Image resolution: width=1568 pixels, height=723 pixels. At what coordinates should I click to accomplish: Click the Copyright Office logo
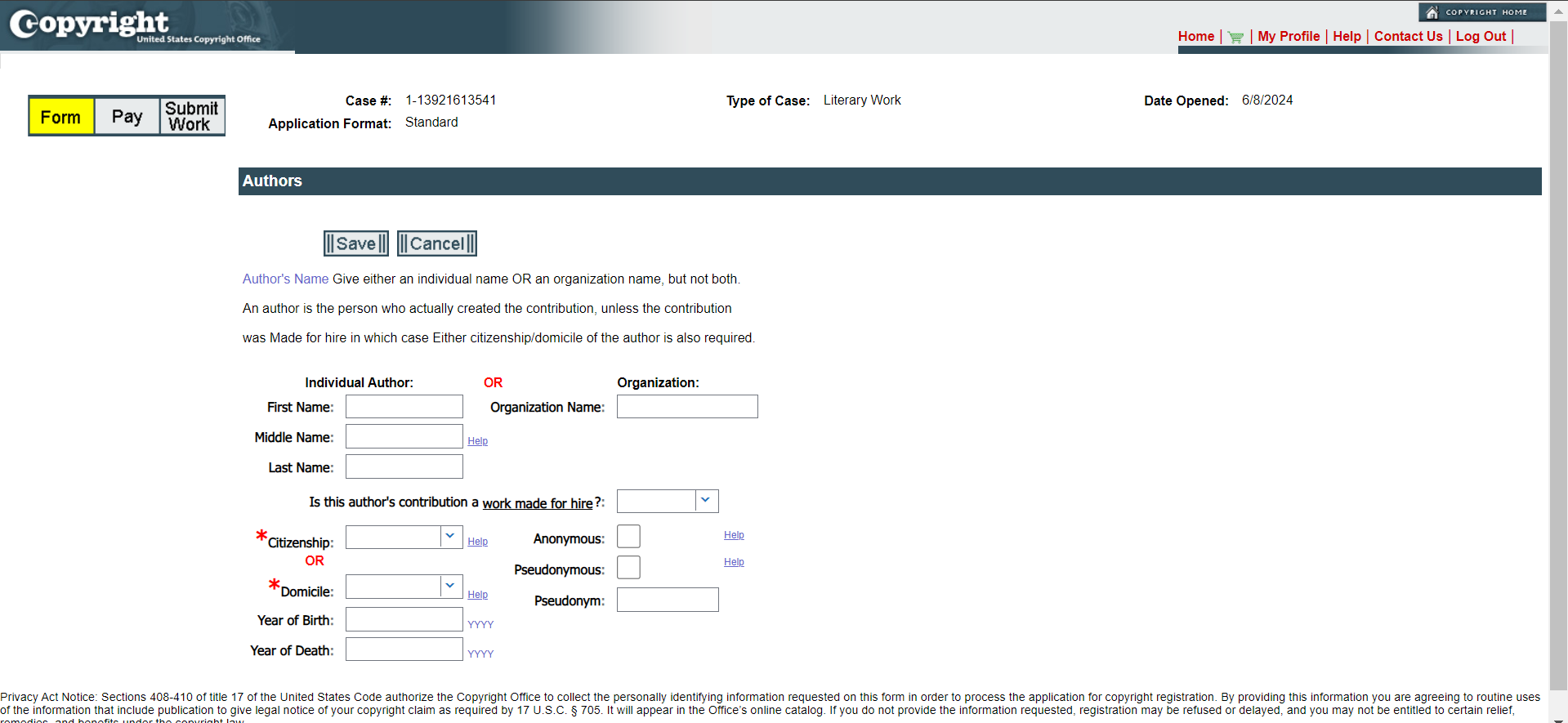135,26
